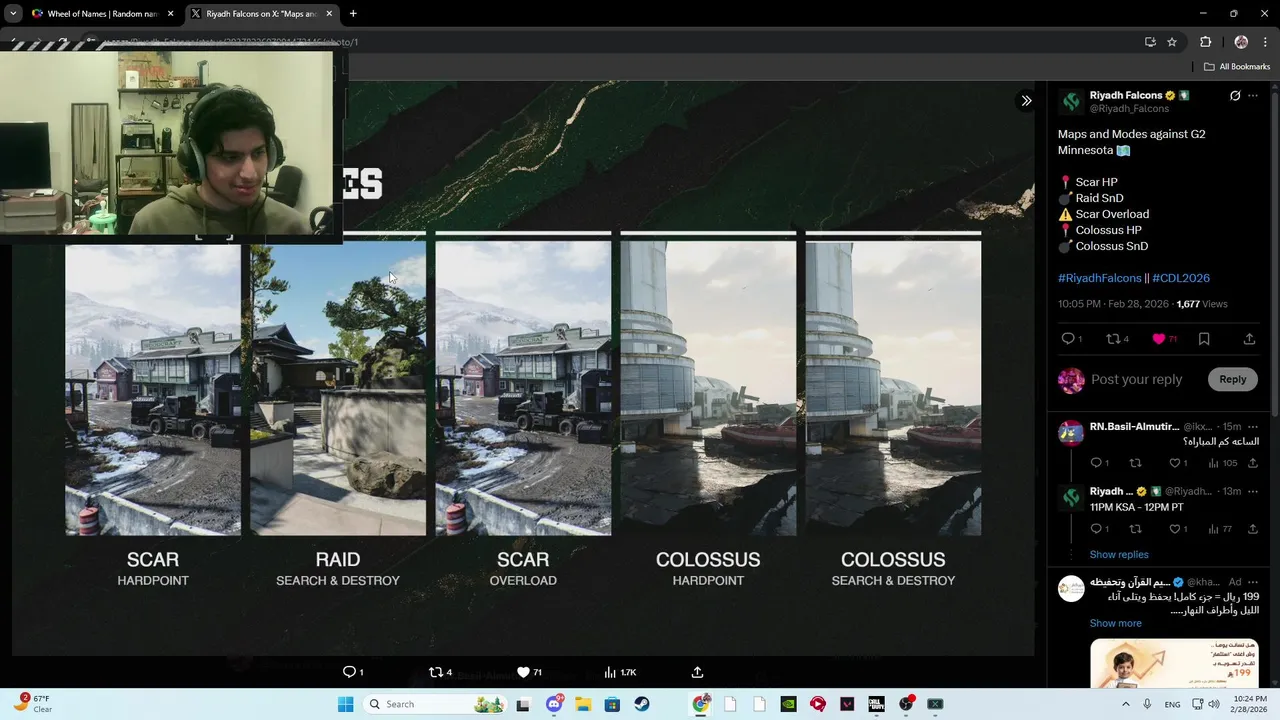1280x720 pixels.
Task: Click the taskbar Search box
Action: pos(435,704)
